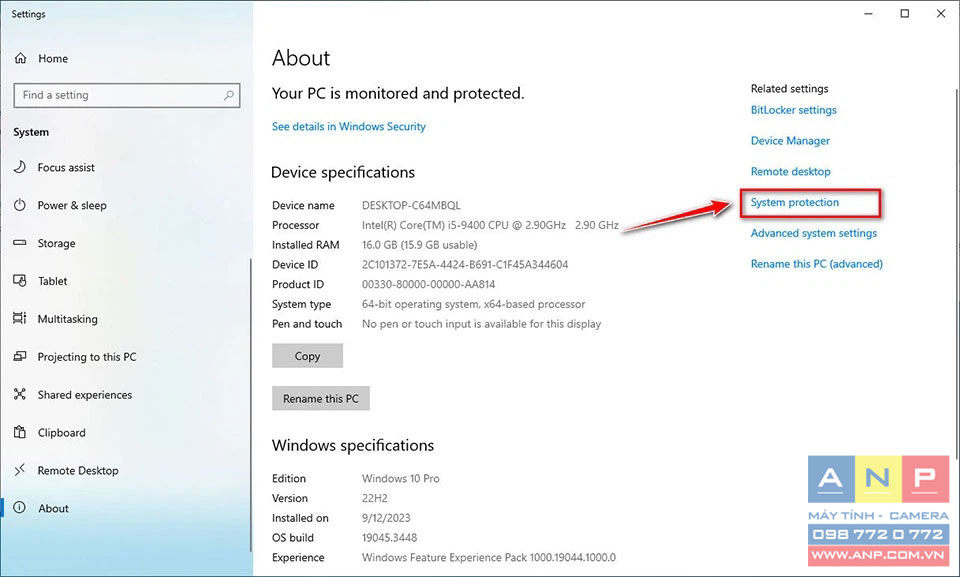Select About in the sidebar
The image size is (960, 577).
pos(53,508)
